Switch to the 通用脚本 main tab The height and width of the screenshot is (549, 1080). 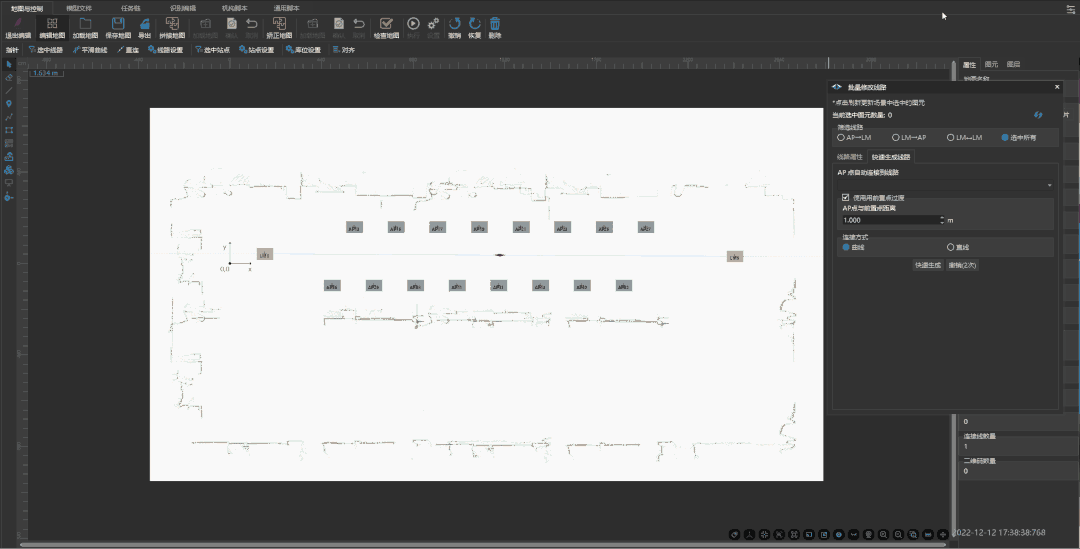click(287, 8)
